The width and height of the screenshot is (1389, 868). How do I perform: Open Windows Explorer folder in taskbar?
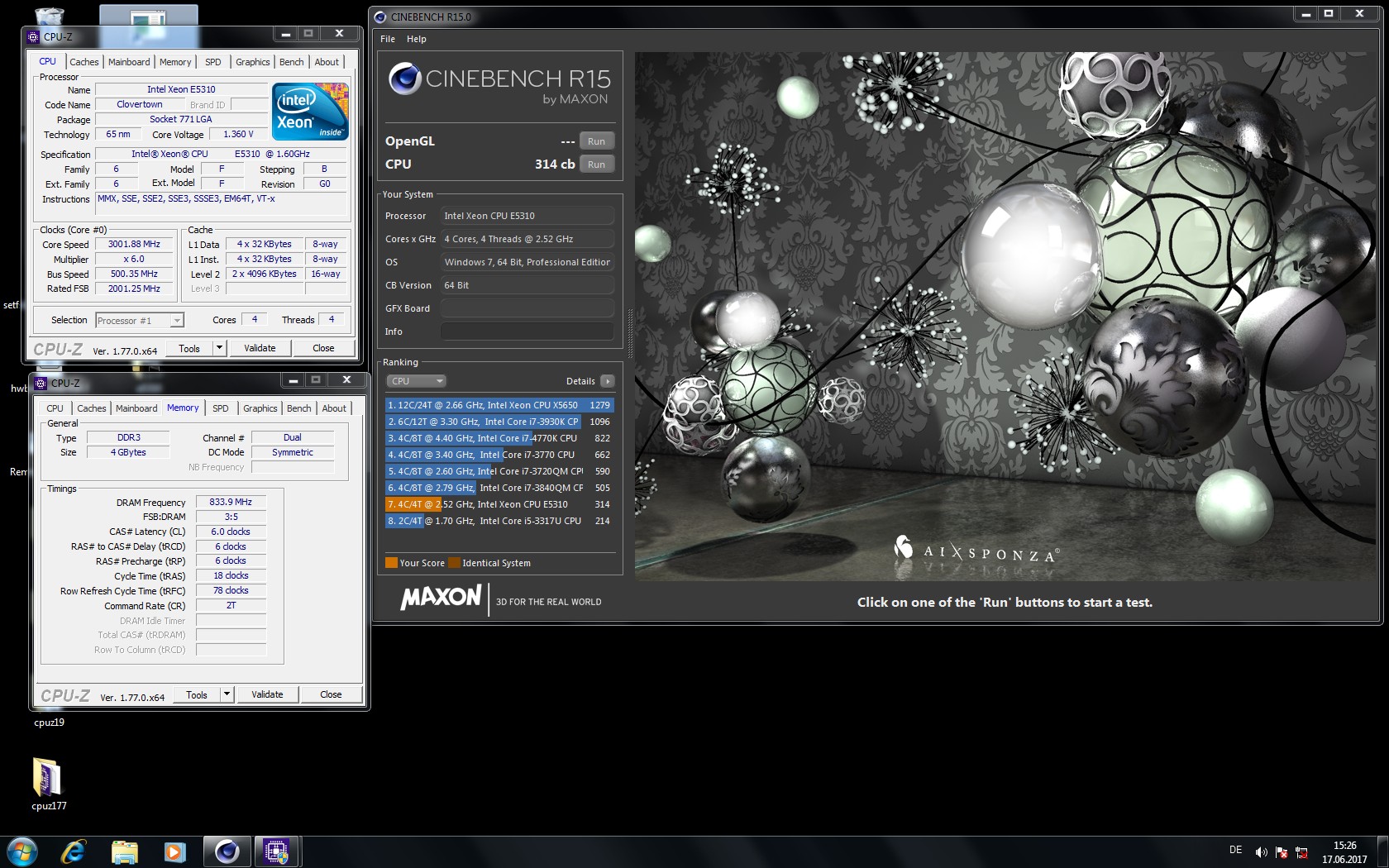[124, 851]
